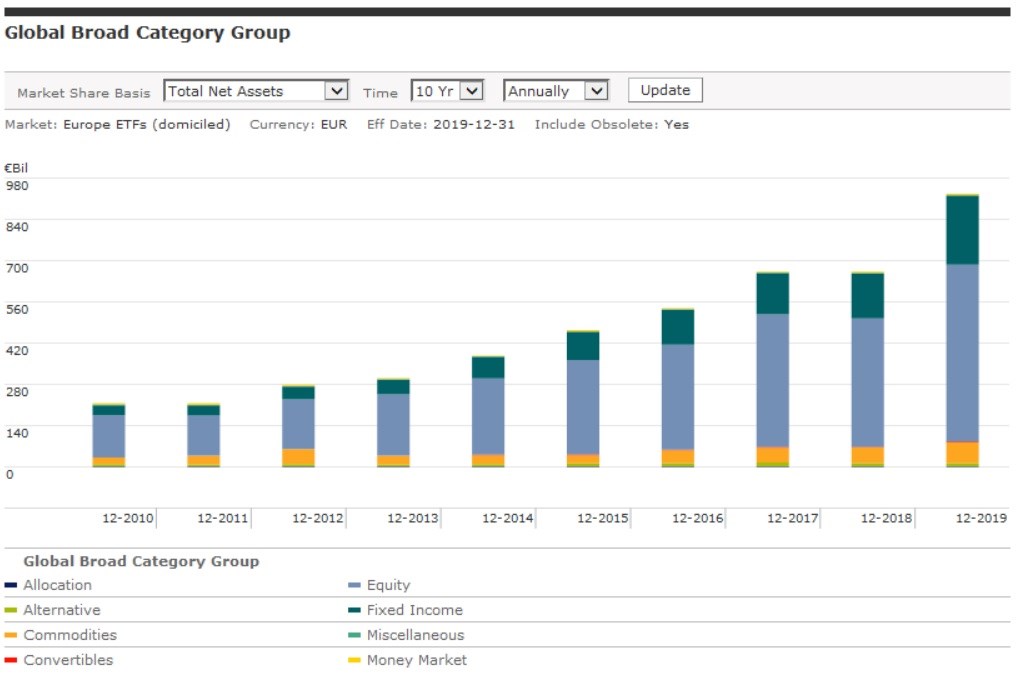Viewport: 1033px width, 677px height.
Task: Select the Miscellaneous legend entry
Action: click(x=415, y=635)
